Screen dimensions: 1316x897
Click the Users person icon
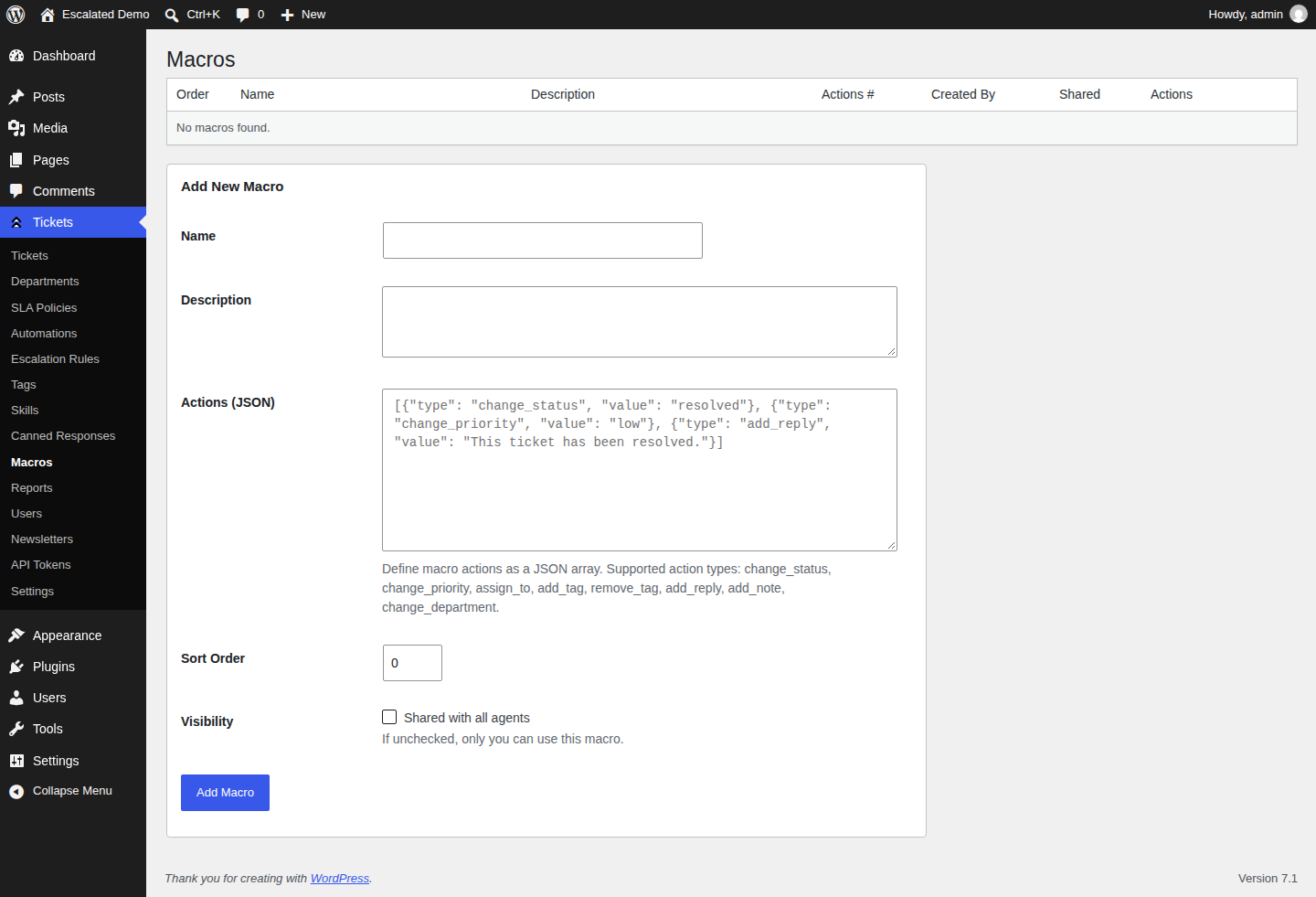[16, 698]
